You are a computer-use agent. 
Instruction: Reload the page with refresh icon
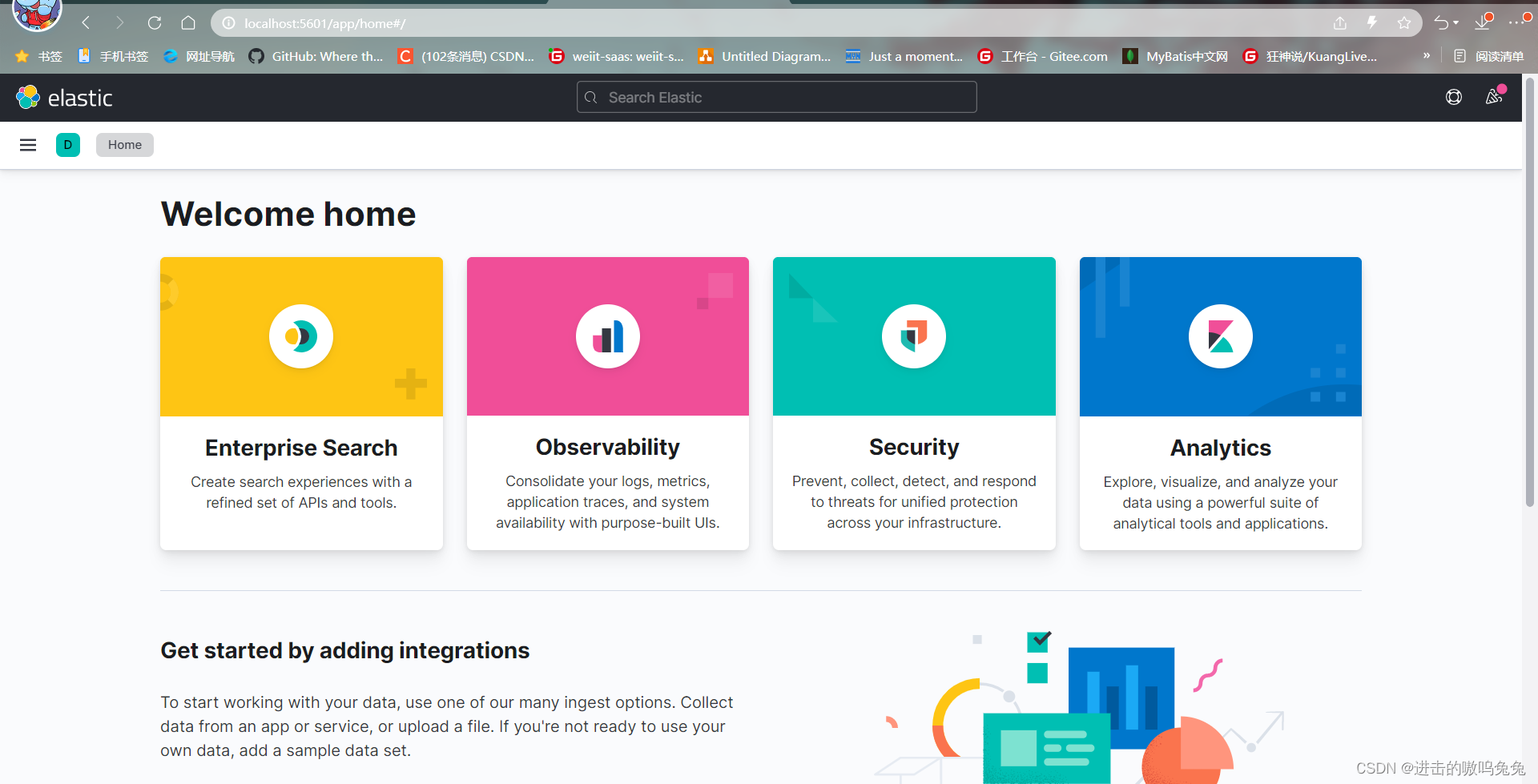pos(155,23)
